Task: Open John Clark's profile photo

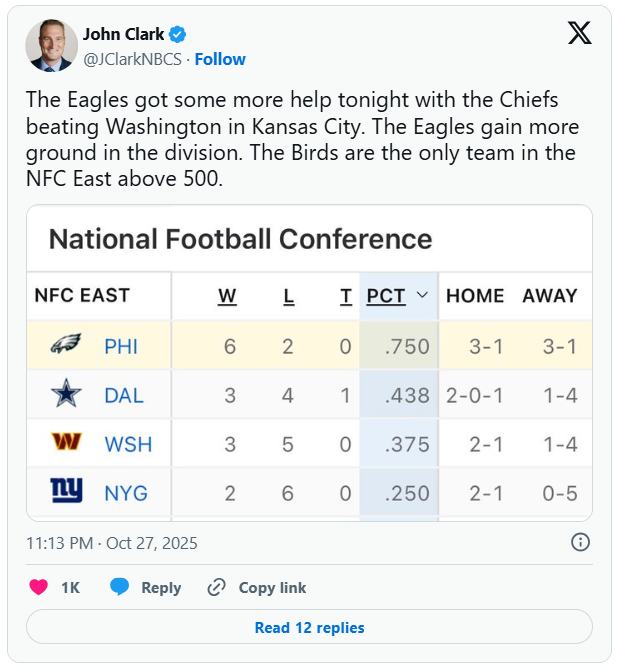Action: (x=51, y=45)
